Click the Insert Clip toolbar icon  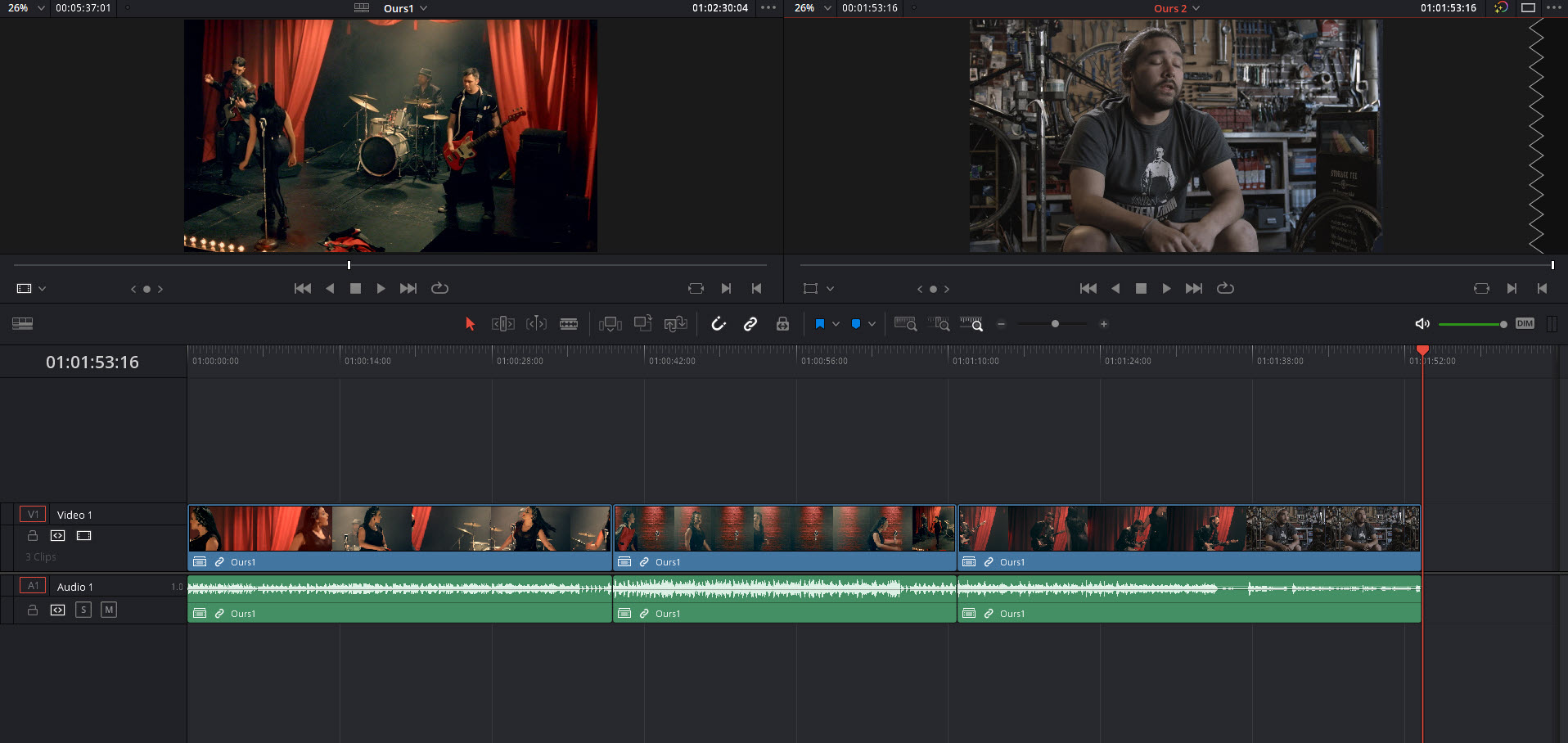point(611,324)
